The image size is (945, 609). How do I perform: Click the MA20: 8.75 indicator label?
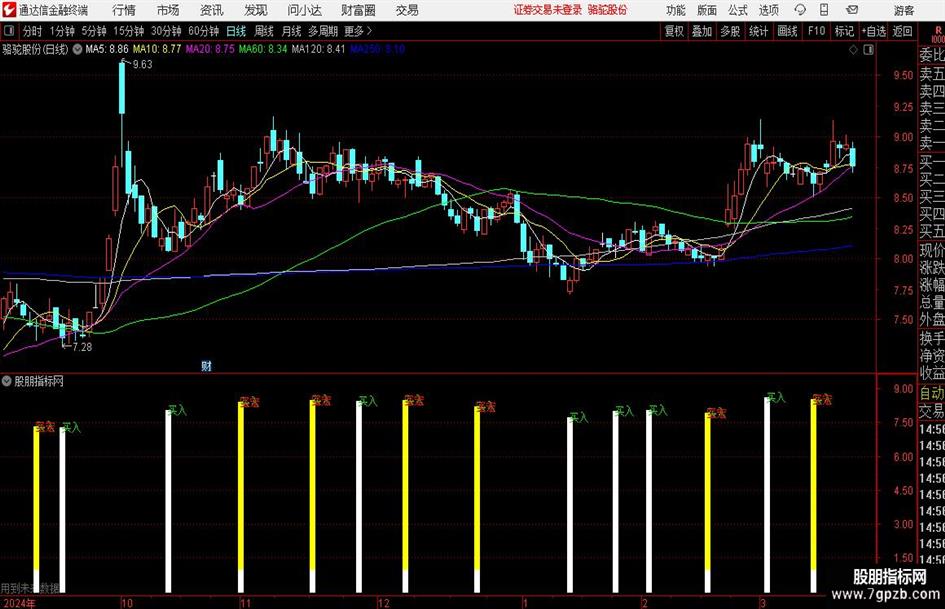210,49
